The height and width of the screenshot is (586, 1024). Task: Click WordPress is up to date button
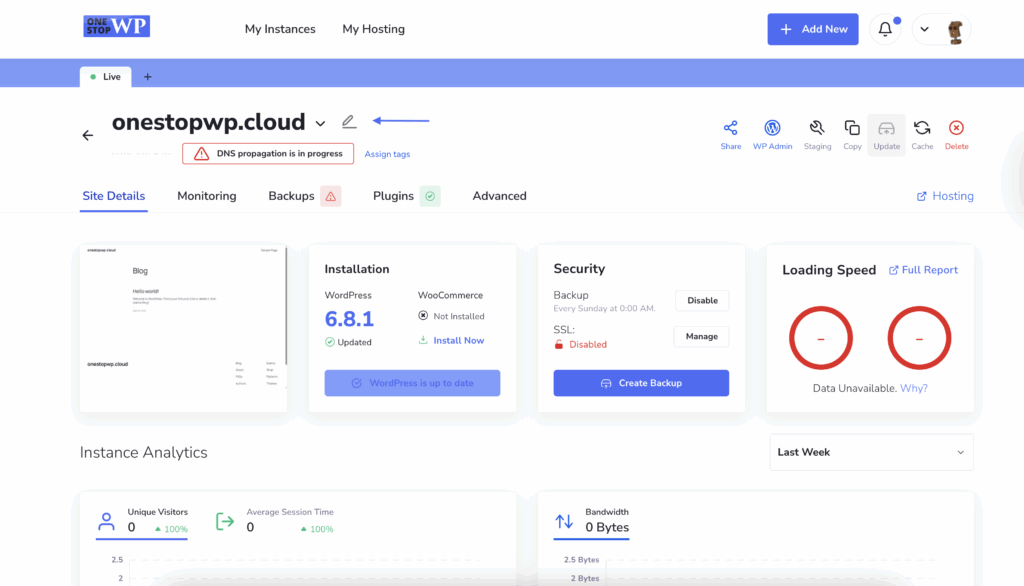(x=412, y=383)
